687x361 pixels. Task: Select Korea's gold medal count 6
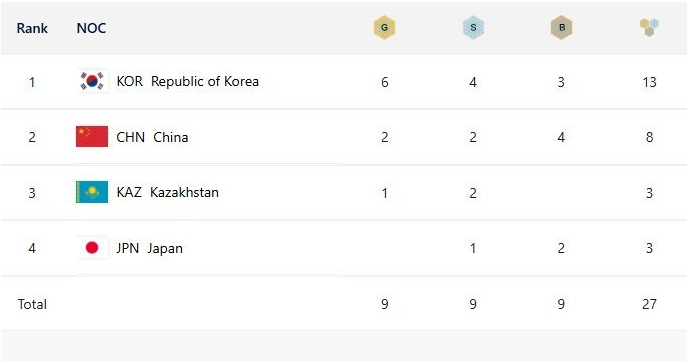click(384, 82)
